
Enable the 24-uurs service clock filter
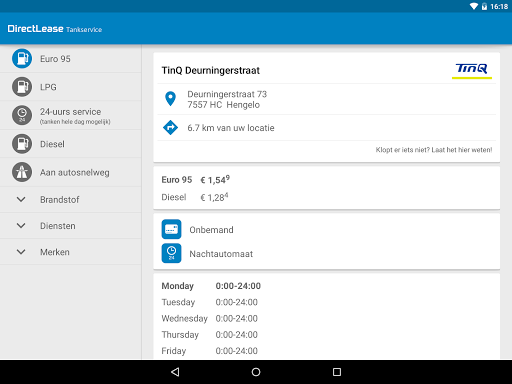[22, 115]
